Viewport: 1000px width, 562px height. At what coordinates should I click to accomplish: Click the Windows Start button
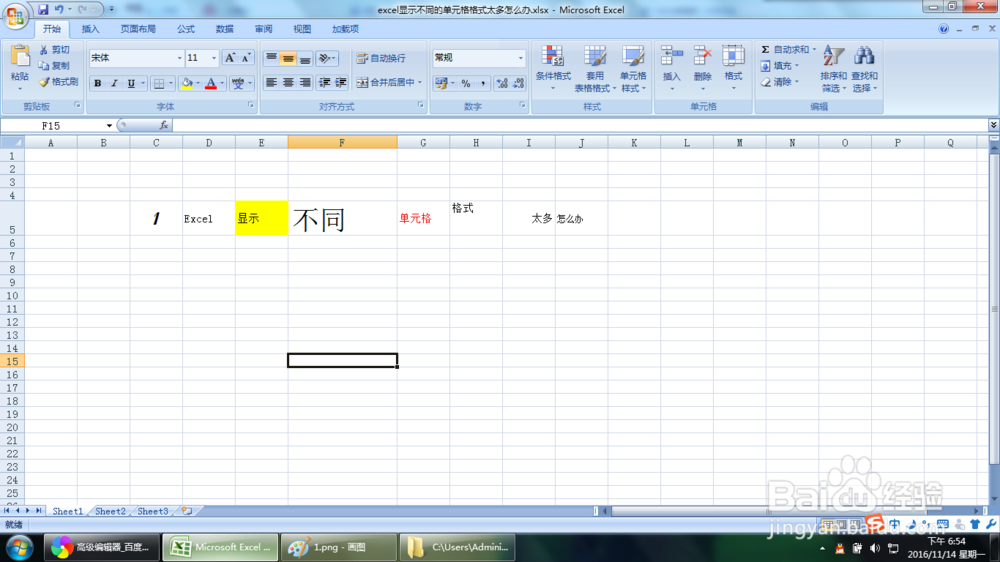[x=20, y=548]
